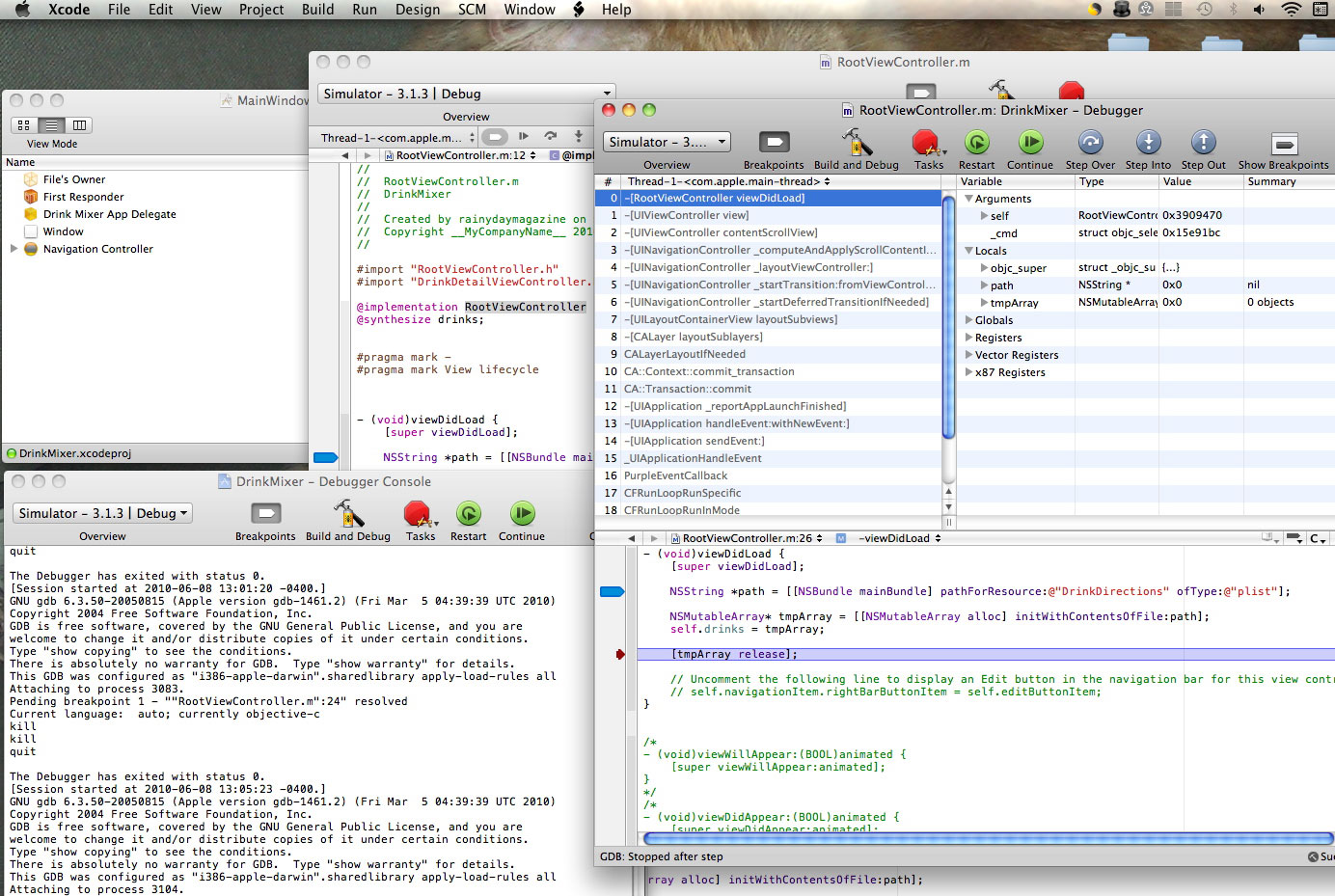Click Show Breakpoints icon
The height and width of the screenshot is (896, 1335).
coord(1284,144)
